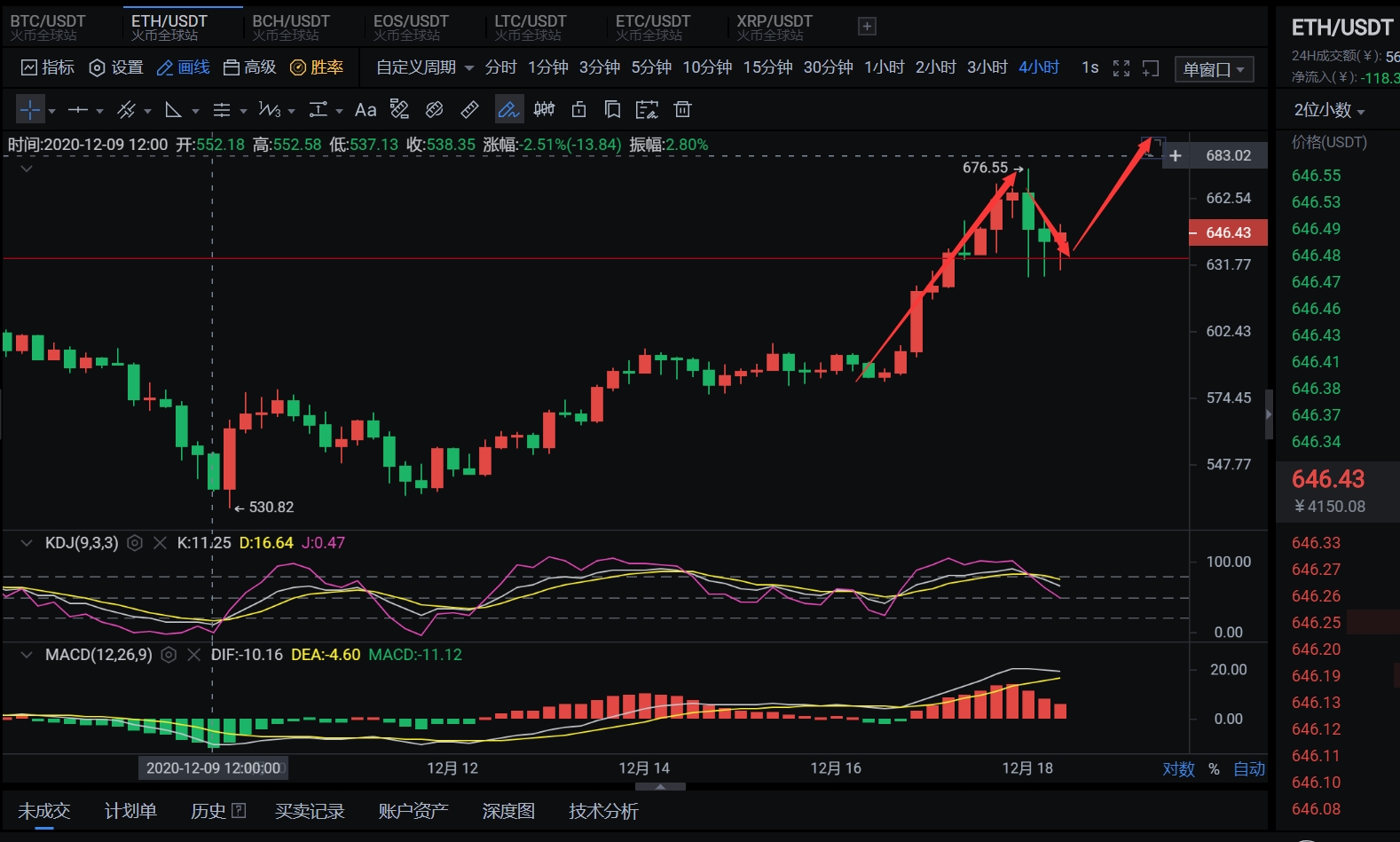Image resolution: width=1400 pixels, height=842 pixels.
Task: Remove the MACD indicator with X
Action: coord(194,655)
